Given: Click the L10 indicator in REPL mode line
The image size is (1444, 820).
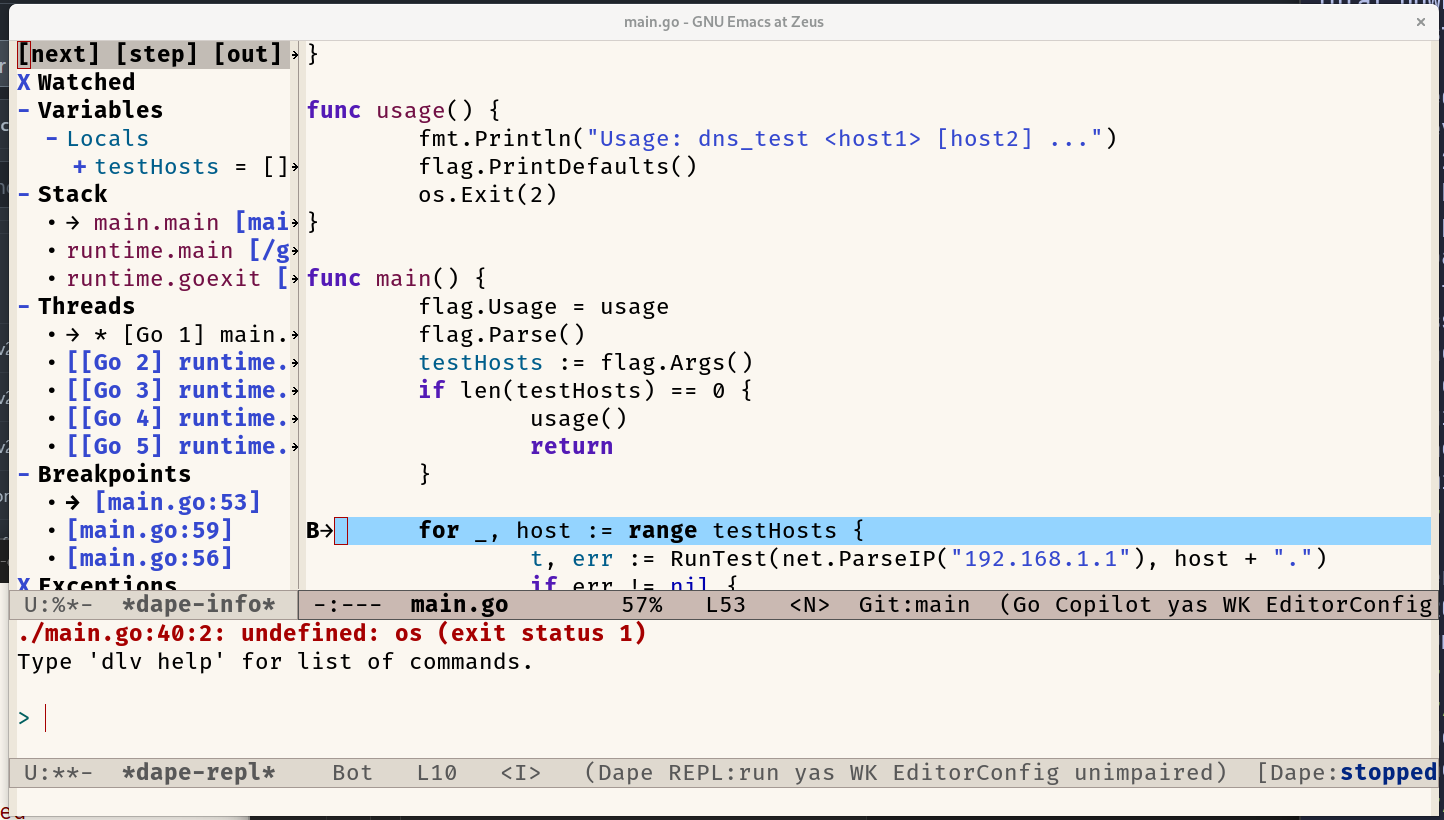Looking at the screenshot, I should pos(437,773).
